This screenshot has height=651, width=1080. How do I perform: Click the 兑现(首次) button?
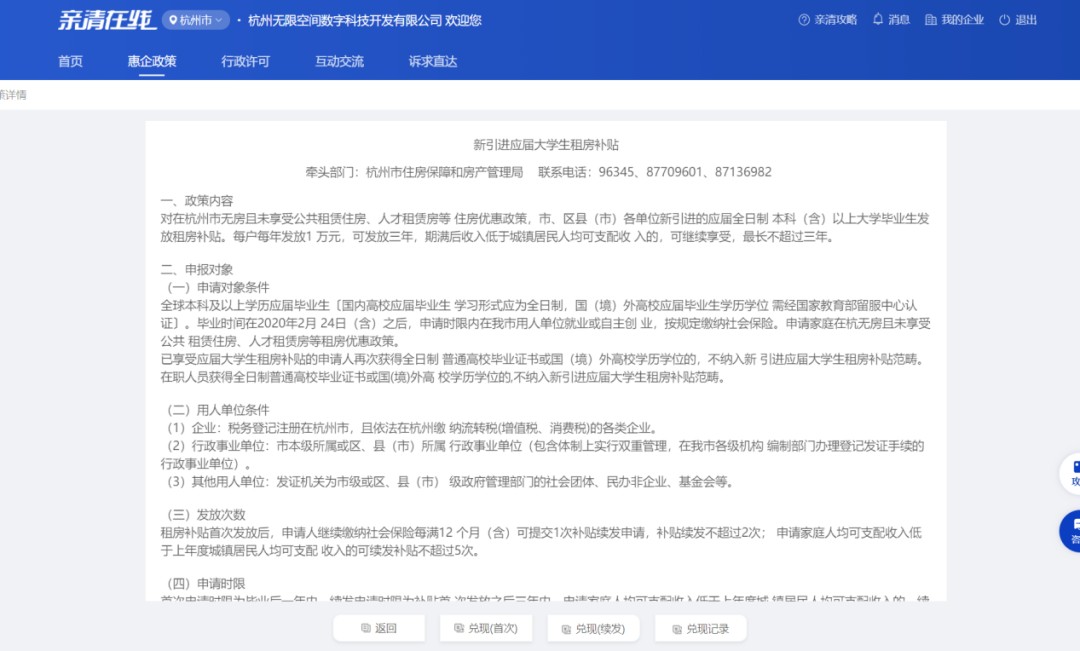point(486,628)
